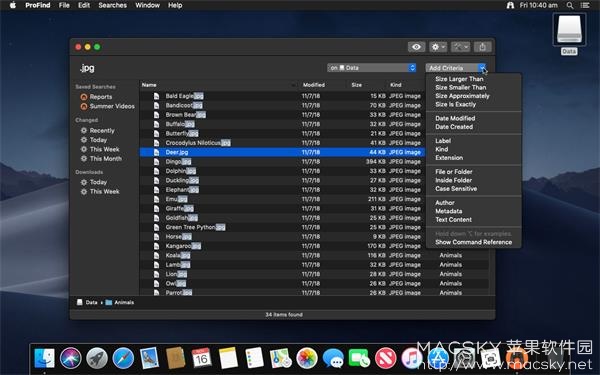Toggle Case Sensitive option in menu
This screenshot has height=375, width=600.
click(x=456, y=189)
